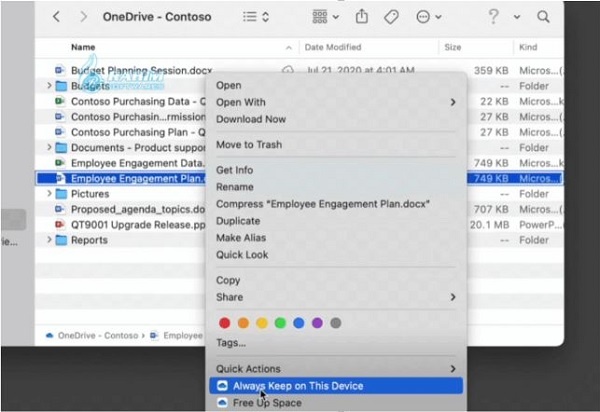This screenshot has width=600, height=412.
Task: Choose Move to Trash
Action: 336,145
